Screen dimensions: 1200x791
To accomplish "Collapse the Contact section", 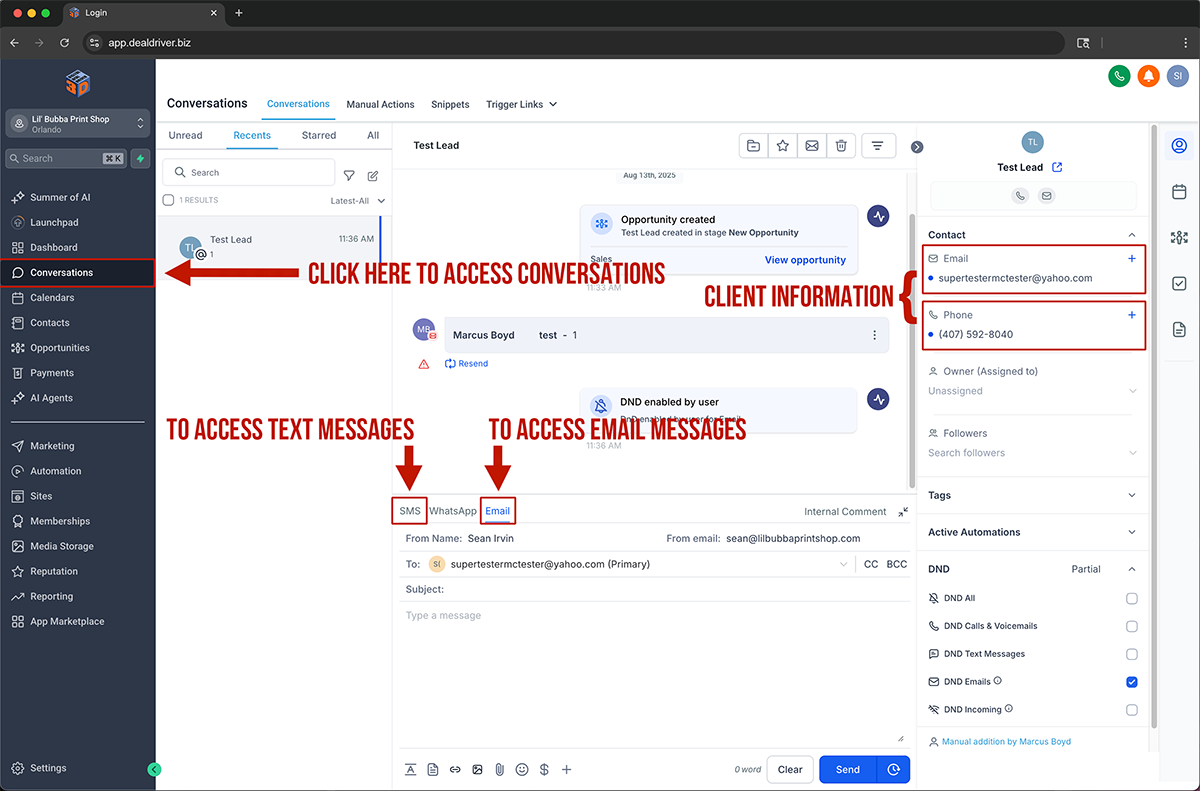I will tap(1132, 235).
